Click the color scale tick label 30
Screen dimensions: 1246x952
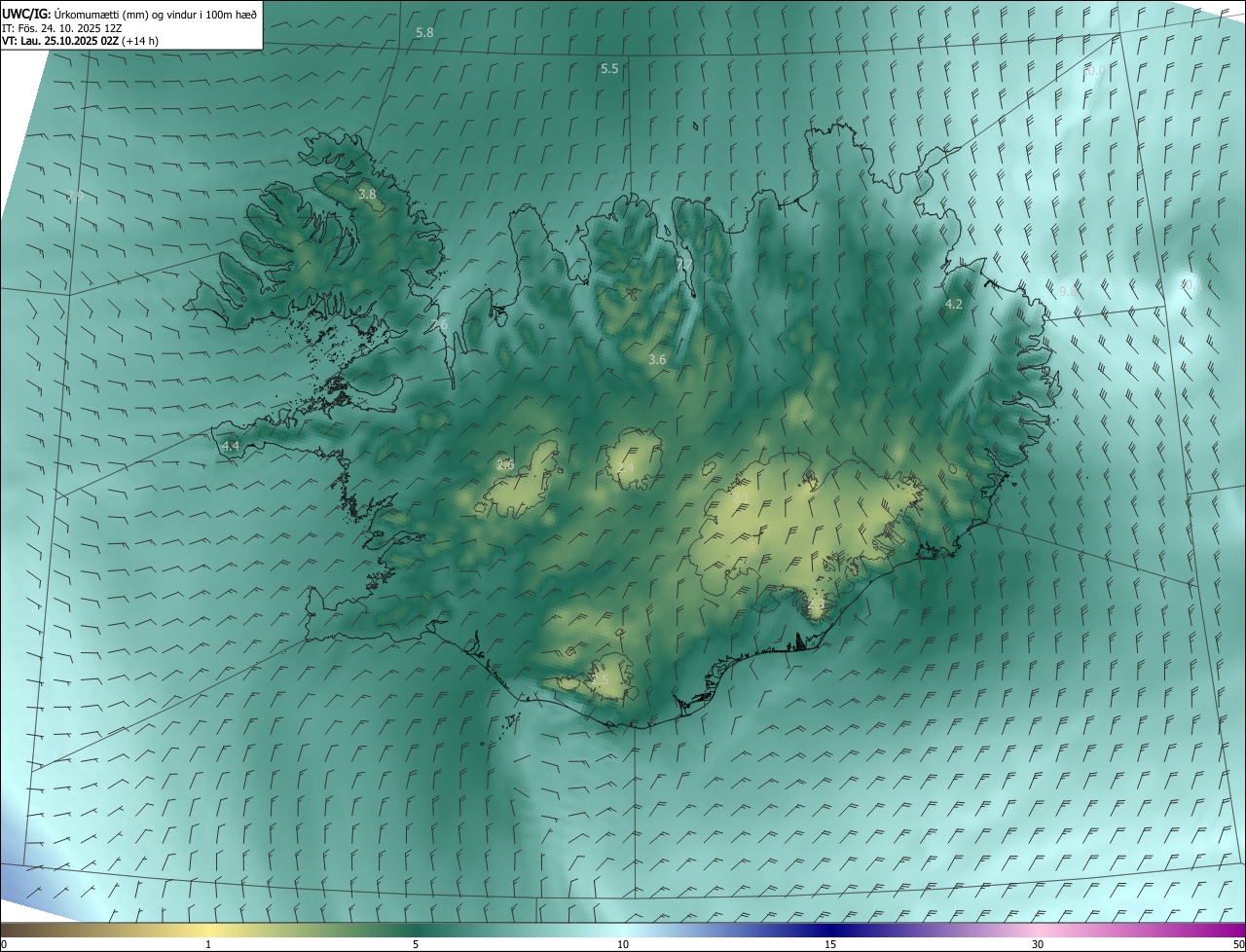[1038, 945]
